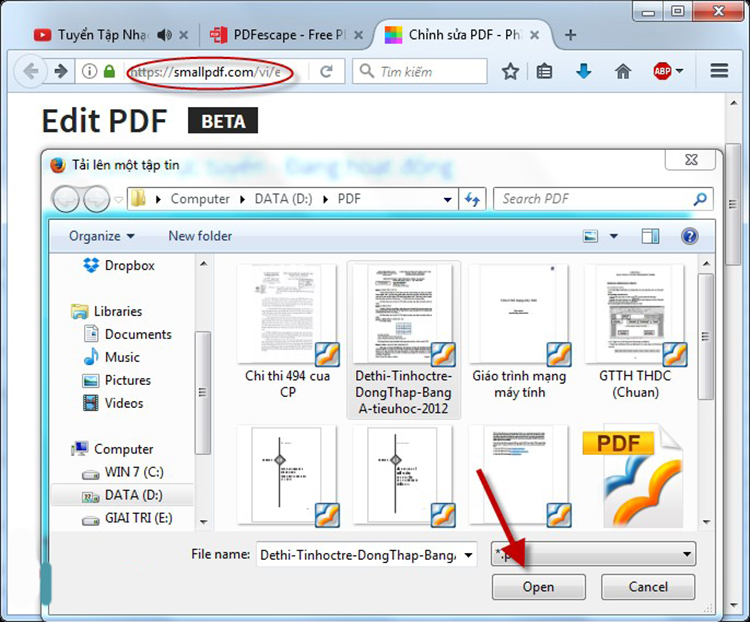The height and width of the screenshot is (622, 750).
Task: Open downloads with the blue arrow icon
Action: tap(583, 72)
